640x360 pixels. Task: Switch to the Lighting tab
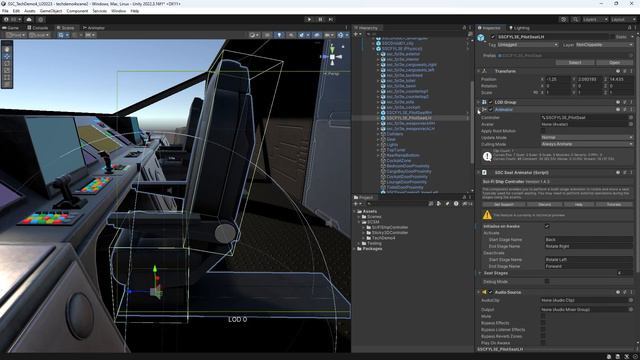(519, 28)
